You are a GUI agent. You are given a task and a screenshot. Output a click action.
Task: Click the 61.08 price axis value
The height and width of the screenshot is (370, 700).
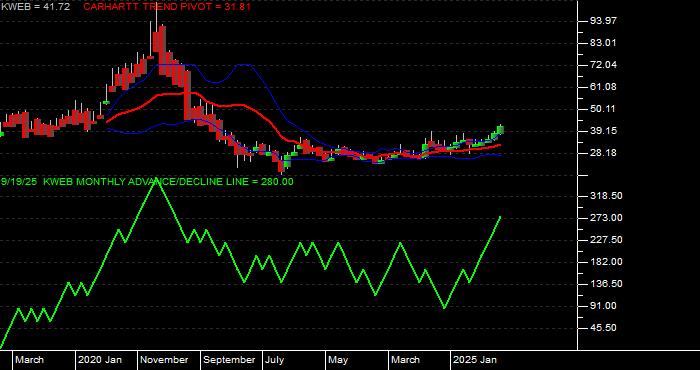pyautogui.click(x=603, y=87)
